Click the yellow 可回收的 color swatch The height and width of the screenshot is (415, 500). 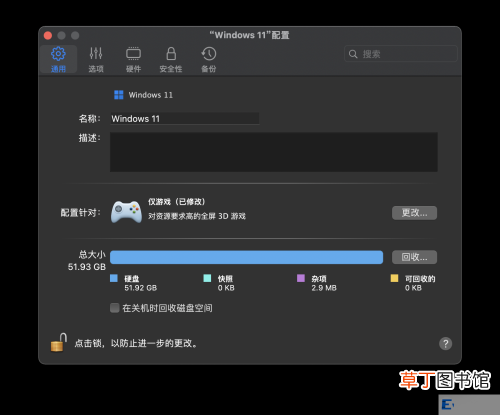394,278
